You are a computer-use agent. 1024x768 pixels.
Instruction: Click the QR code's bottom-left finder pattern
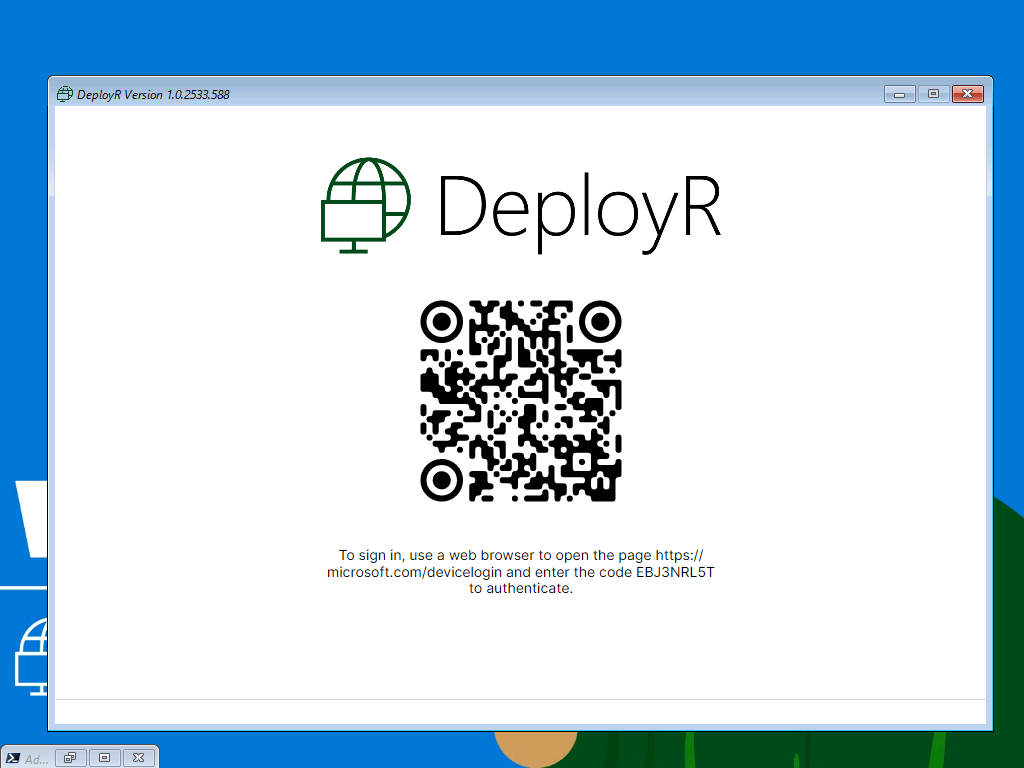pos(440,480)
